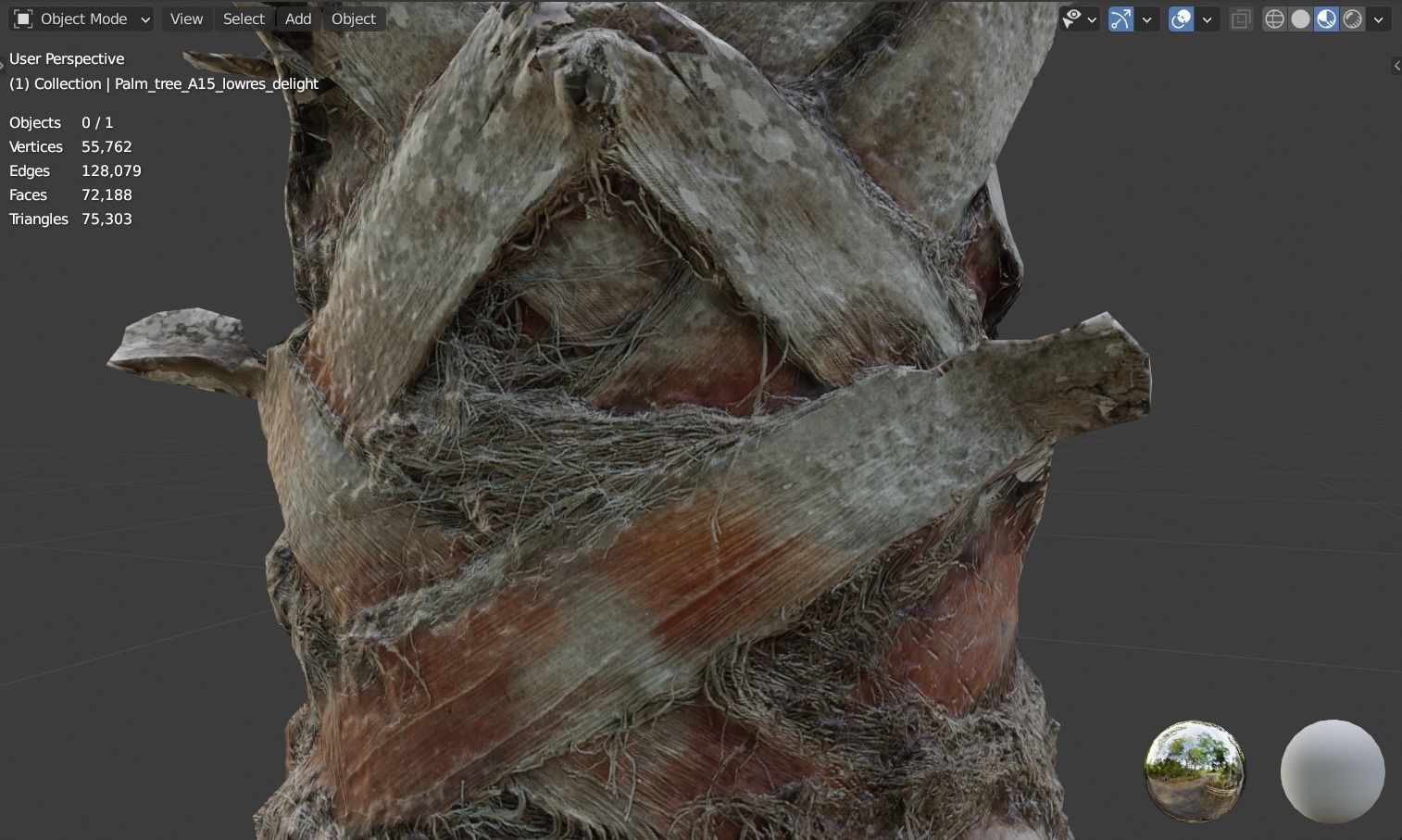Open the Add menu
Viewport: 1402px width, 840px height.
(x=298, y=19)
